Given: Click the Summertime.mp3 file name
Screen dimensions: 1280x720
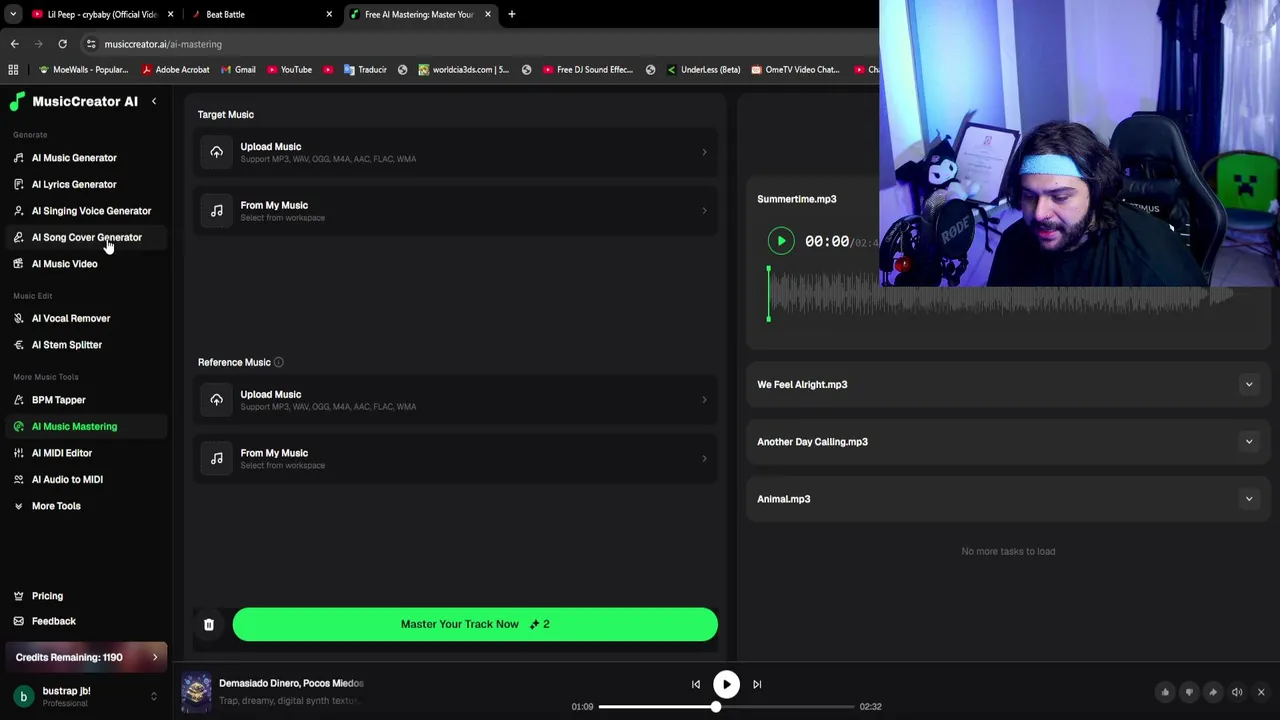Looking at the screenshot, I should (796, 199).
